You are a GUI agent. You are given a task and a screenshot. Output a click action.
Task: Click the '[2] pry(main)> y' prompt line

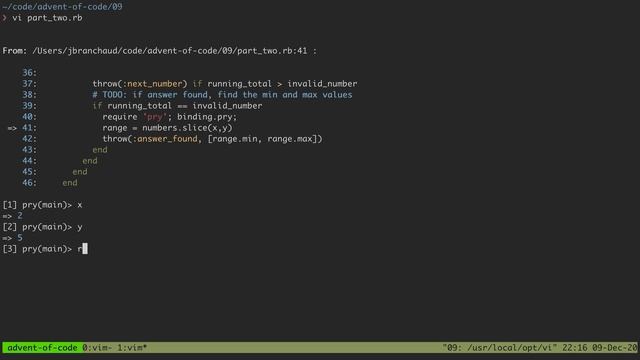click(42, 227)
